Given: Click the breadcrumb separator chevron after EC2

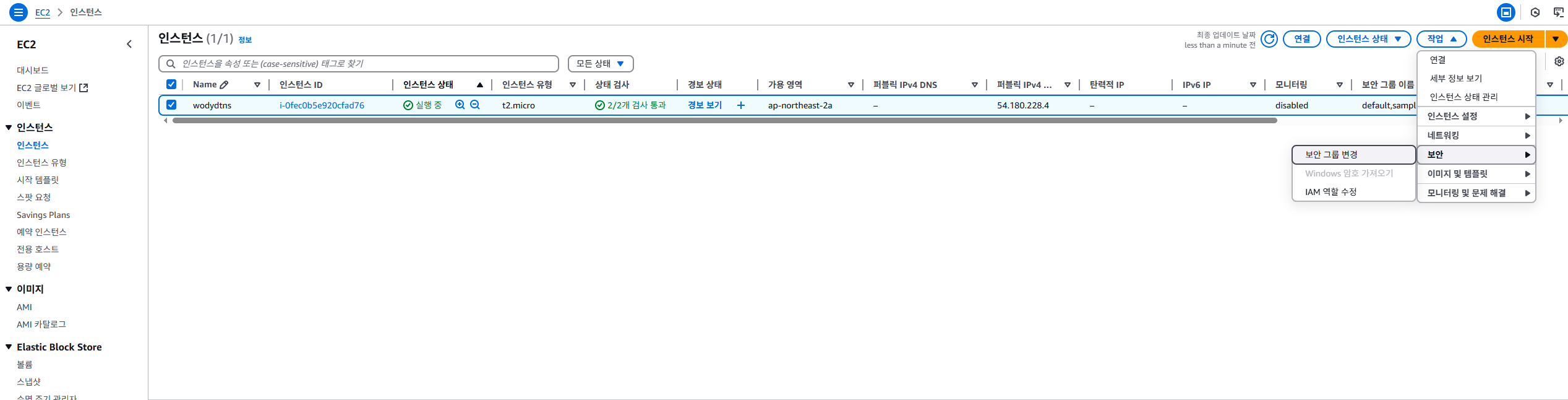Looking at the screenshot, I should [60, 12].
